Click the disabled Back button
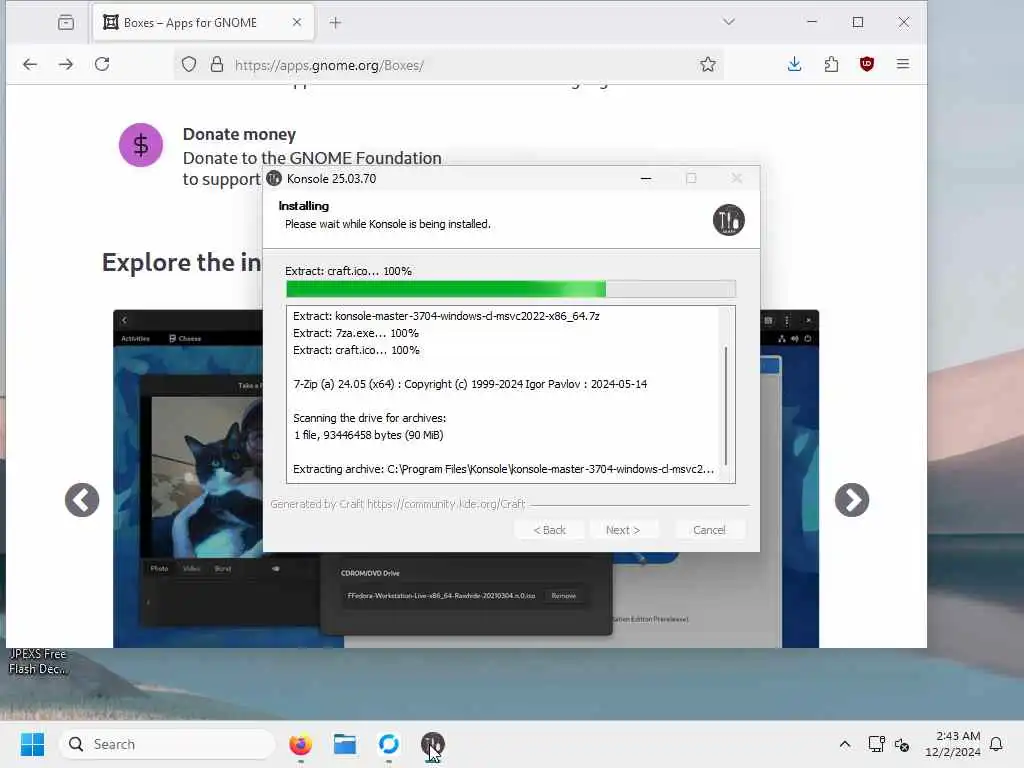The width and height of the screenshot is (1024, 768). point(549,530)
